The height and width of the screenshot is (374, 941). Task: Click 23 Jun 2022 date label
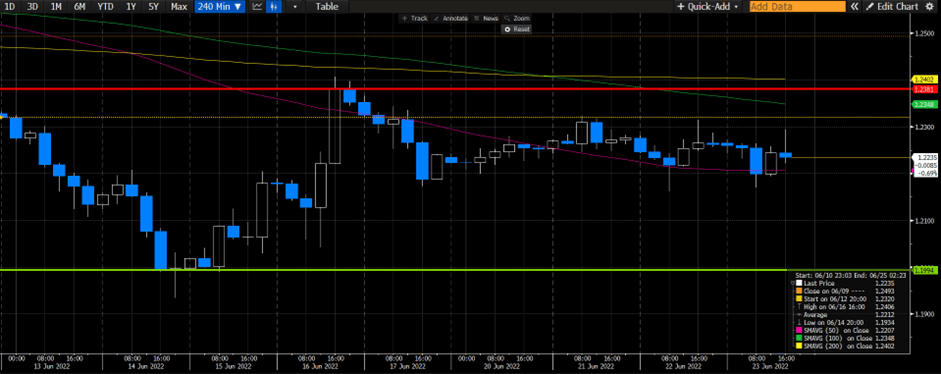(771, 366)
